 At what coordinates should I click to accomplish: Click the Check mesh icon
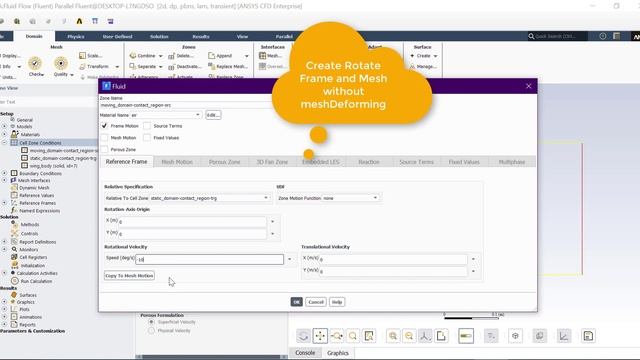pos(35,64)
